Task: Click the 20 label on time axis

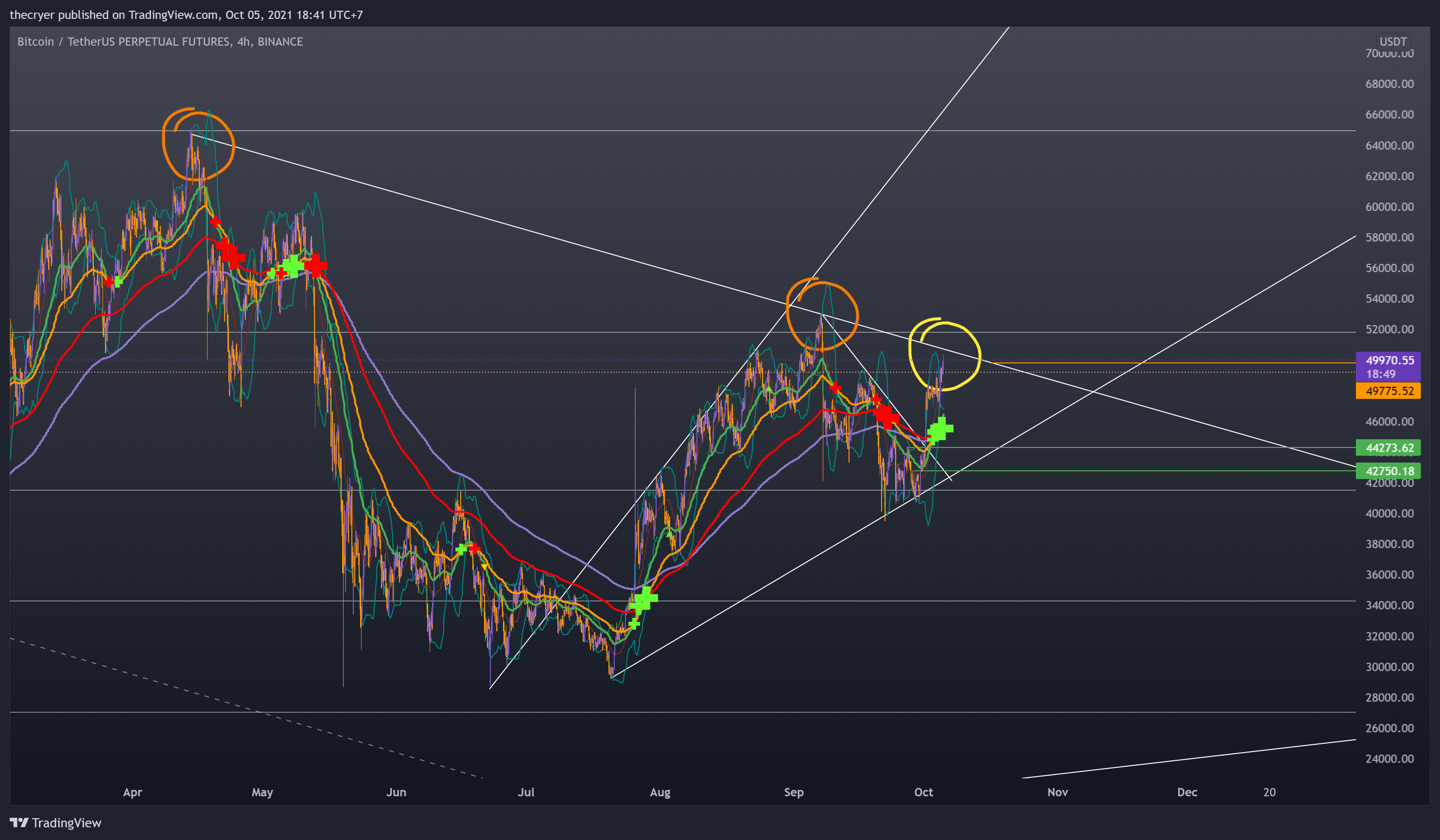Action: (x=1269, y=792)
